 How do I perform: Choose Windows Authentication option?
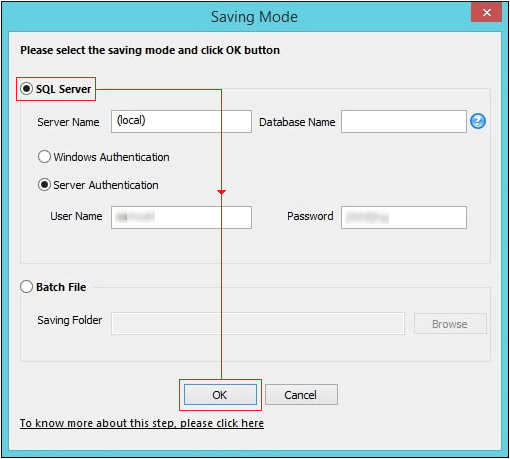(x=44, y=157)
